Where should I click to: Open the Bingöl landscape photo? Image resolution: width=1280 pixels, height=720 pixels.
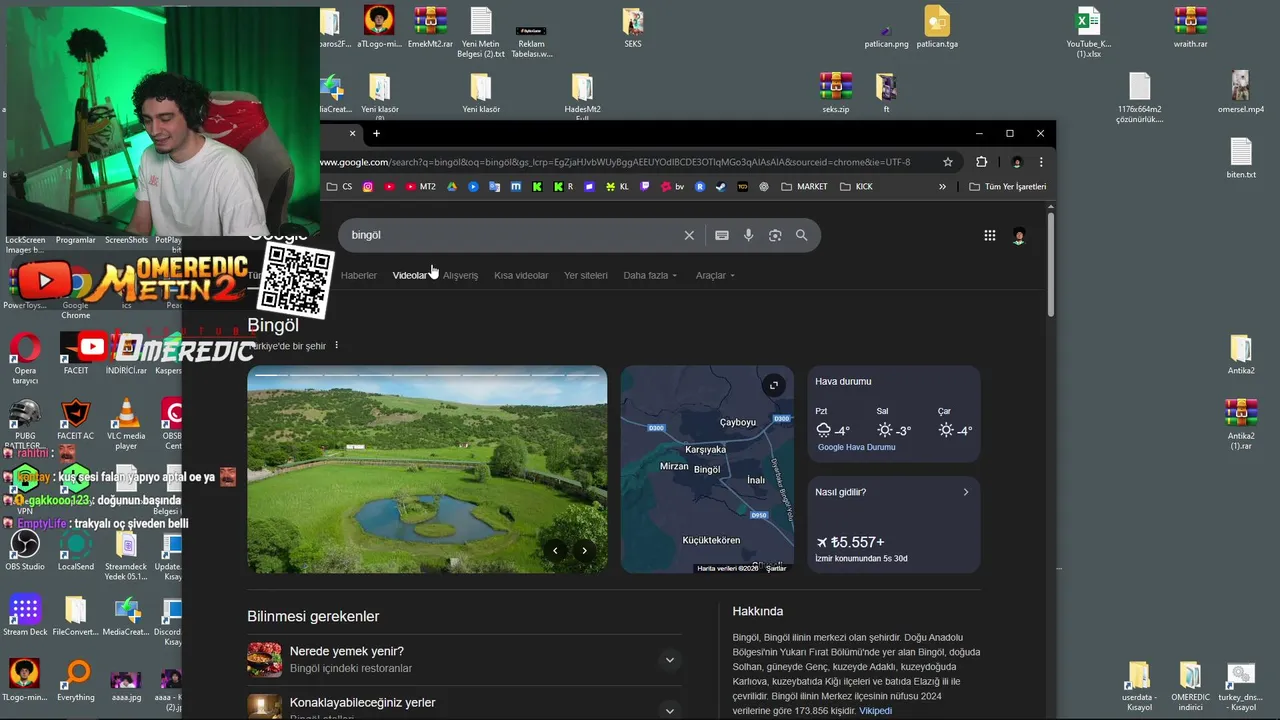(427, 469)
